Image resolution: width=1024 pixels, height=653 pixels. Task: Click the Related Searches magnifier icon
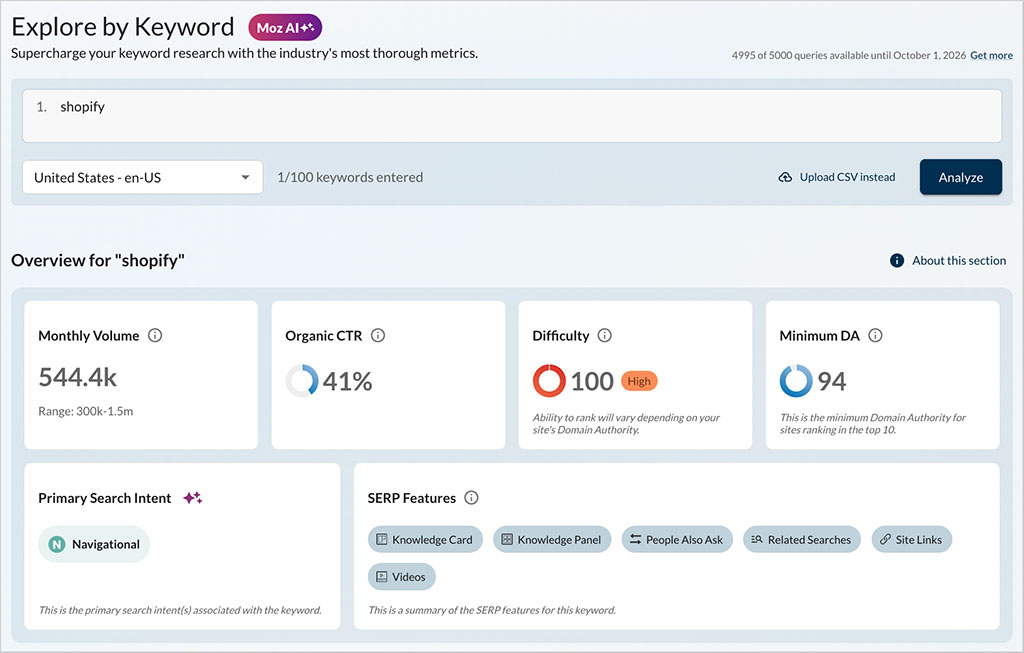757,539
